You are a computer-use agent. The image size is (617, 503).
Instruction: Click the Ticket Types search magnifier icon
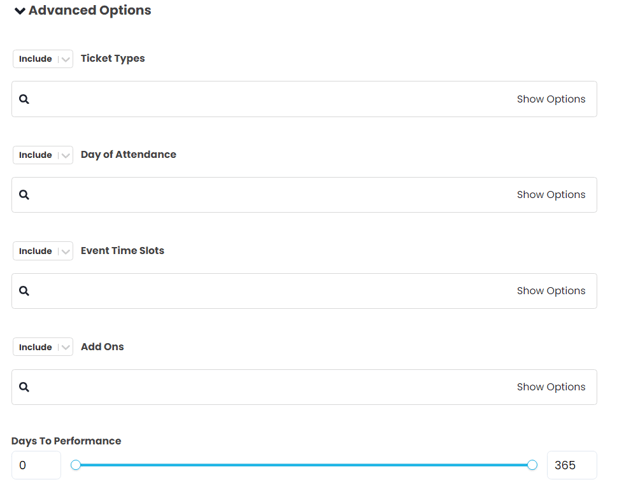pyautogui.click(x=24, y=99)
